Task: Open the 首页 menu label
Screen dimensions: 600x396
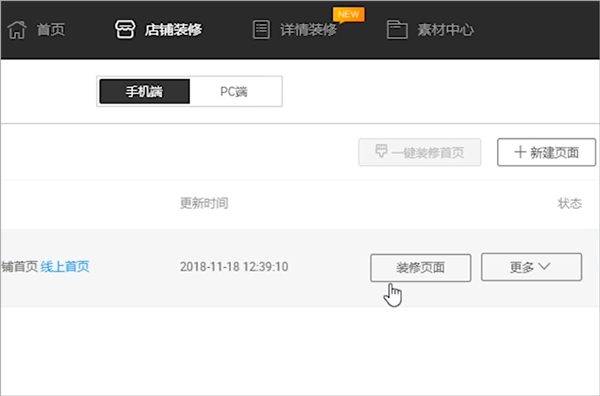Action: (51, 30)
